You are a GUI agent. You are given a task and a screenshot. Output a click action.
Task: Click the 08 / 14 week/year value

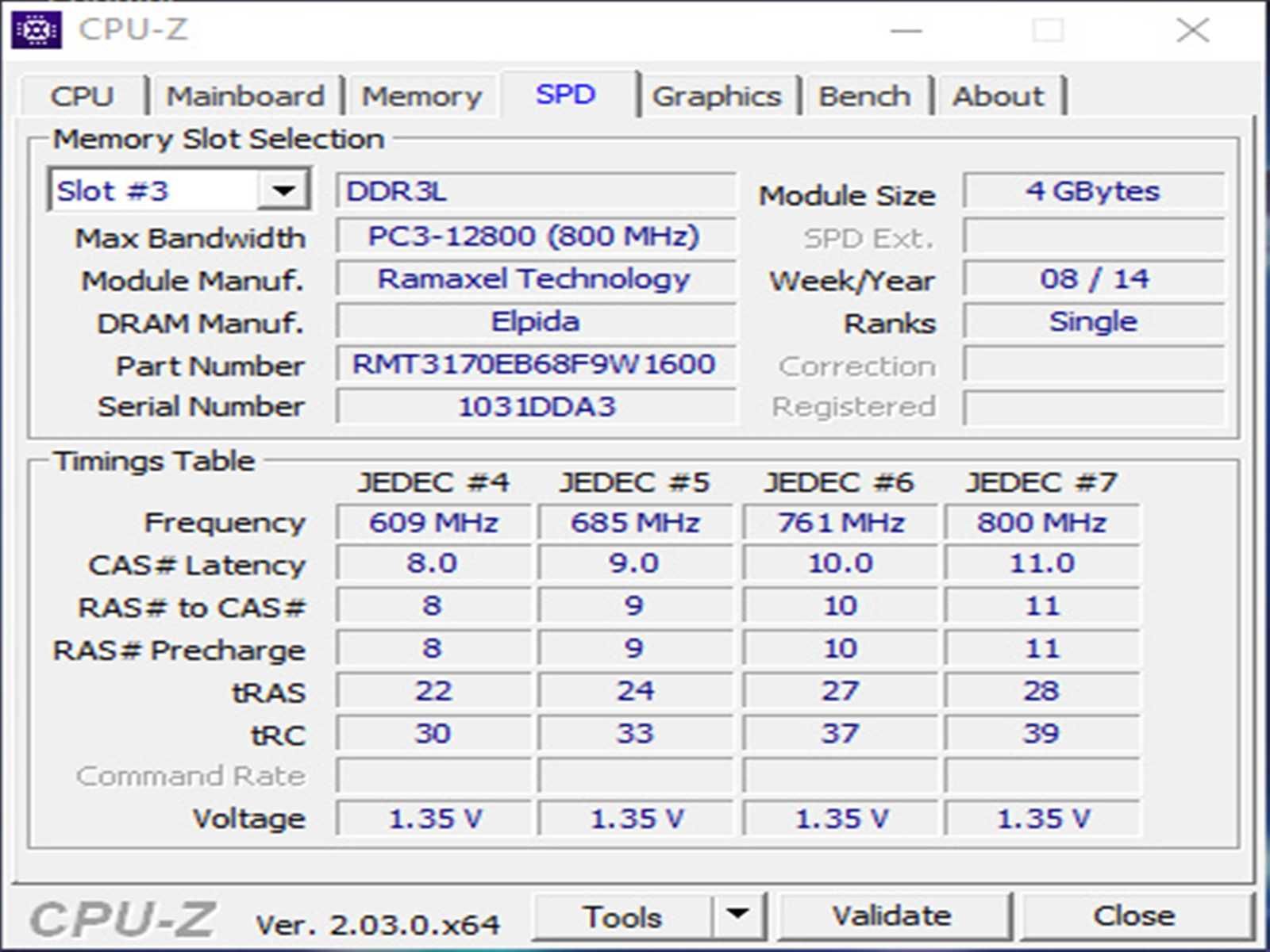tap(1094, 278)
